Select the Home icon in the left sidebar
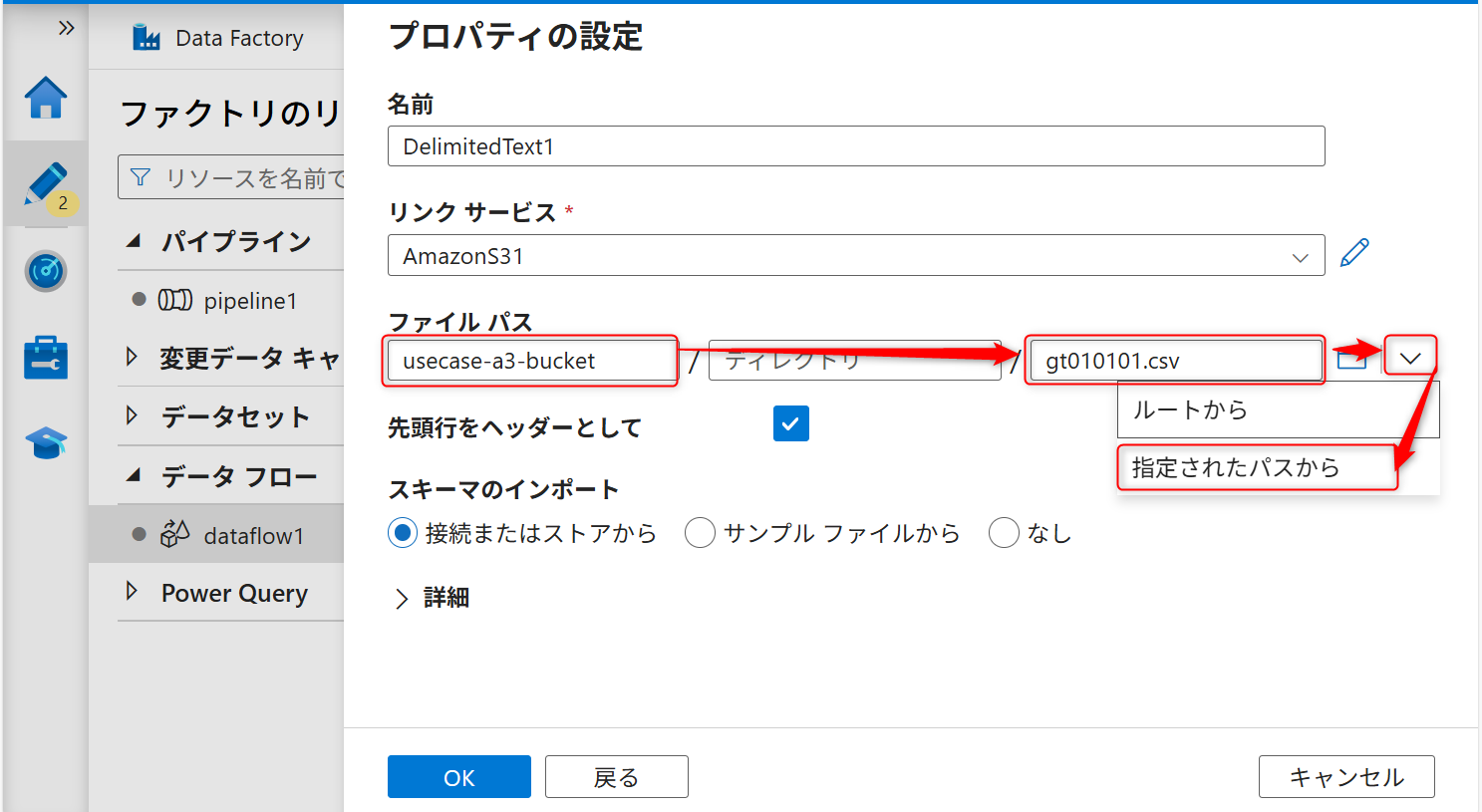 (x=45, y=98)
